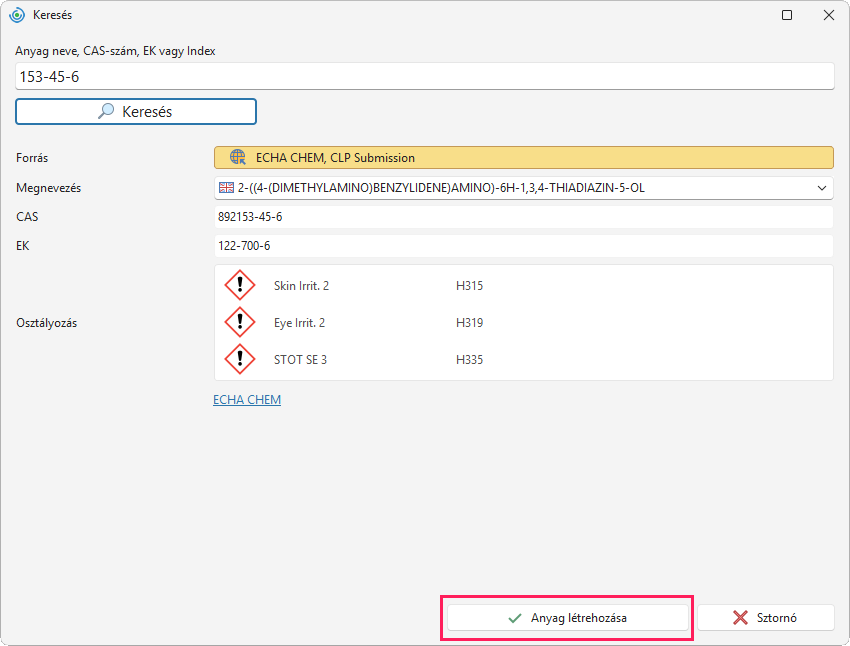This screenshot has width=850, height=646.
Task: Click the Sztornó cancel button
Action: pos(765,617)
